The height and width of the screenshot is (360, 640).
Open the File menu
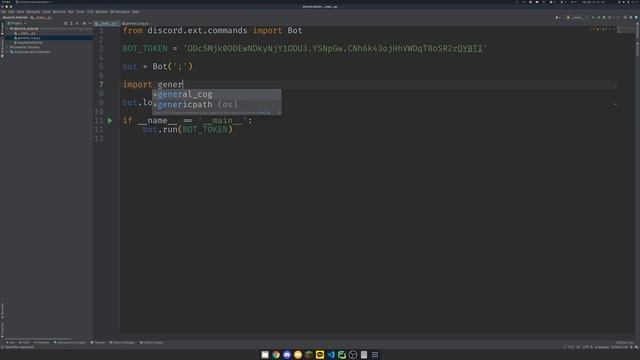tap(4, 12)
